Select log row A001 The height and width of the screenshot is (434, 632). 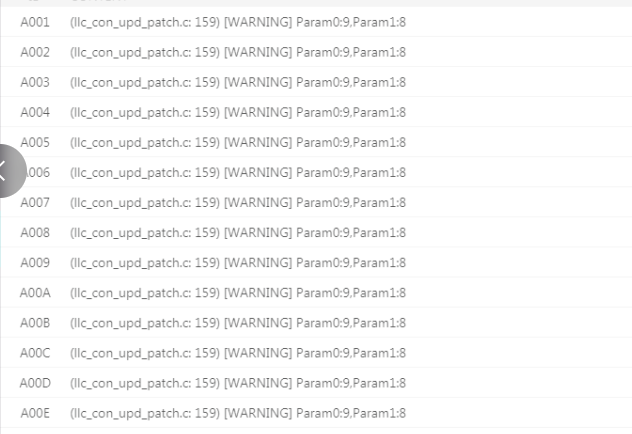316,22
